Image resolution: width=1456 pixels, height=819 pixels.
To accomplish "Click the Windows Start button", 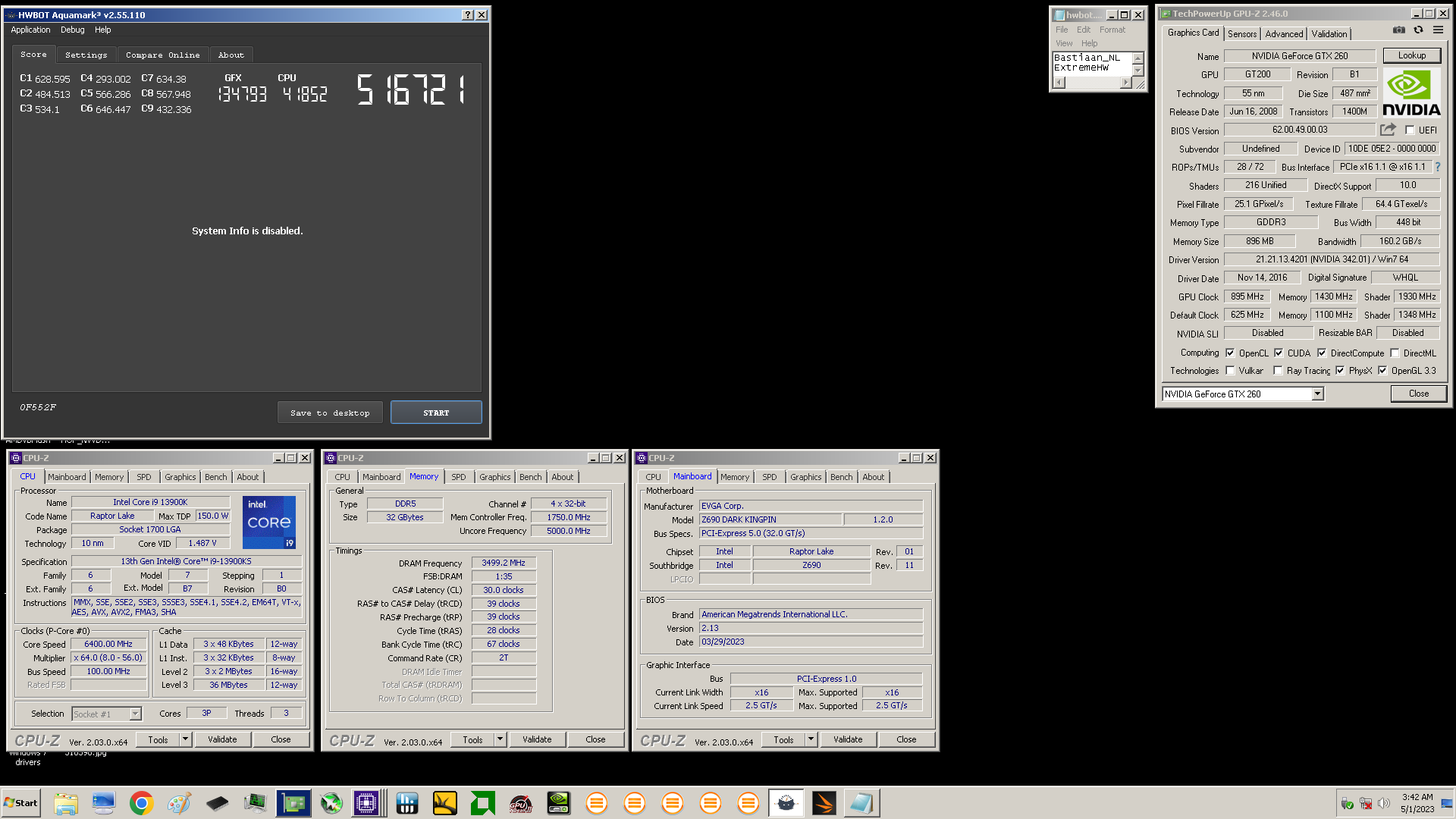I will click(x=21, y=803).
